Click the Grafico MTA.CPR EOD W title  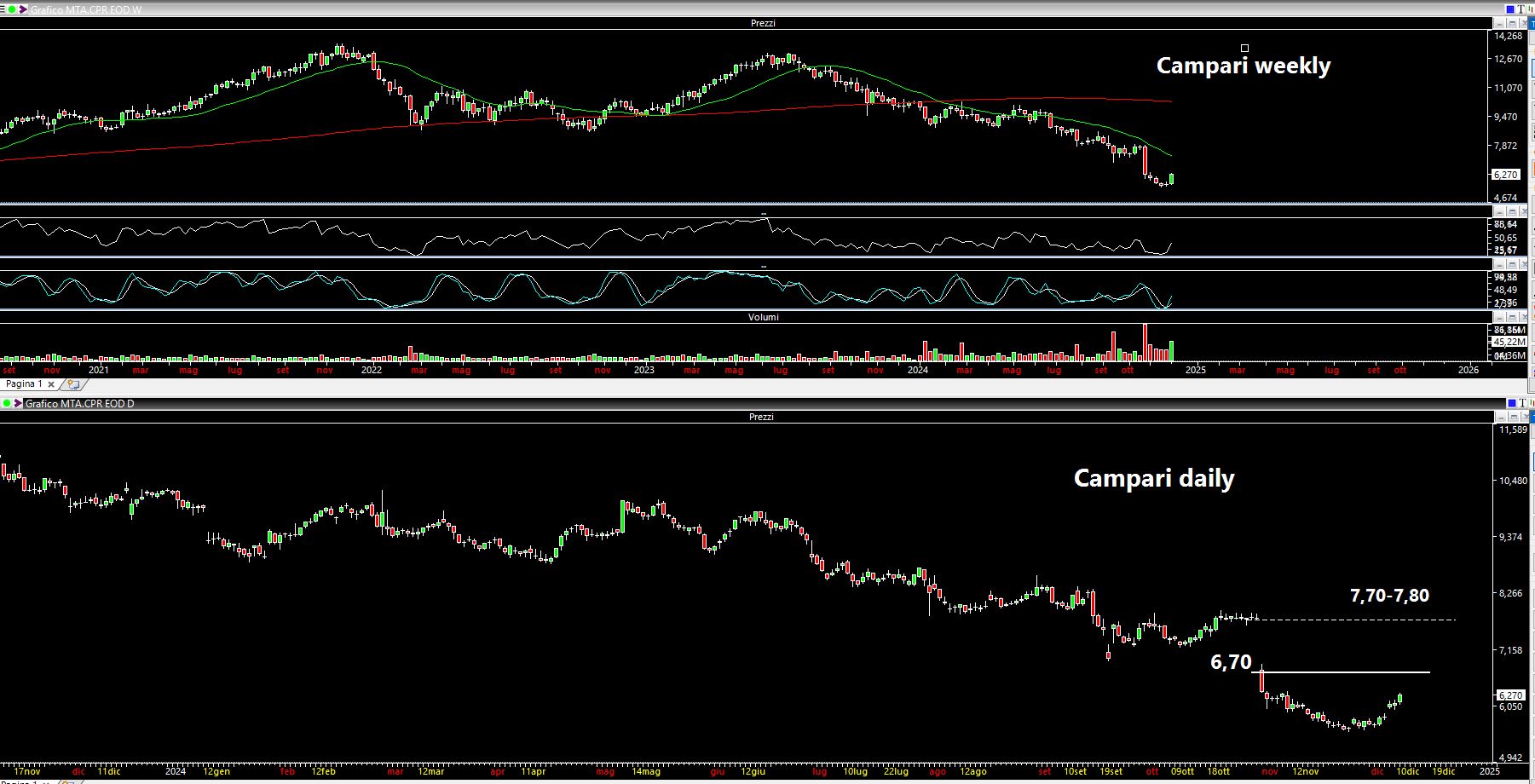pos(86,9)
